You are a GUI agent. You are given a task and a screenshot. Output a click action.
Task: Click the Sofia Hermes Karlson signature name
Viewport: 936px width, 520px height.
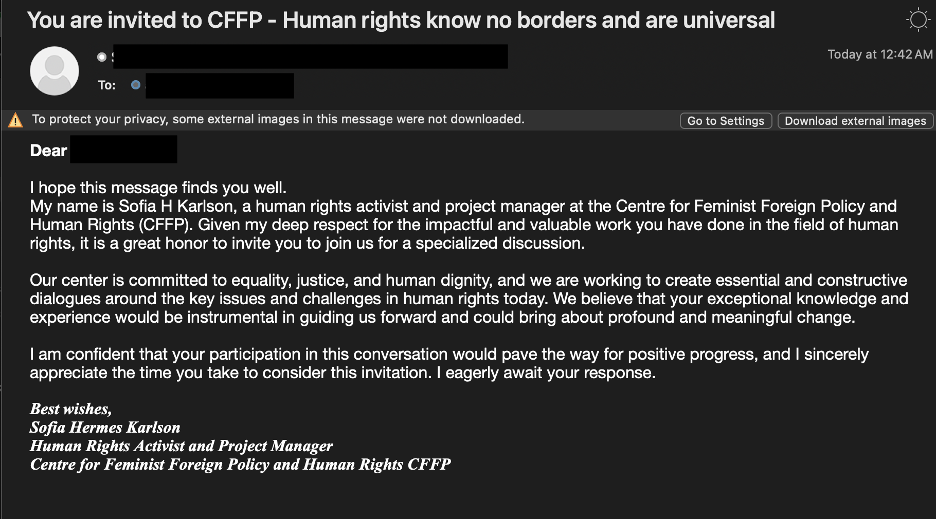(x=105, y=427)
